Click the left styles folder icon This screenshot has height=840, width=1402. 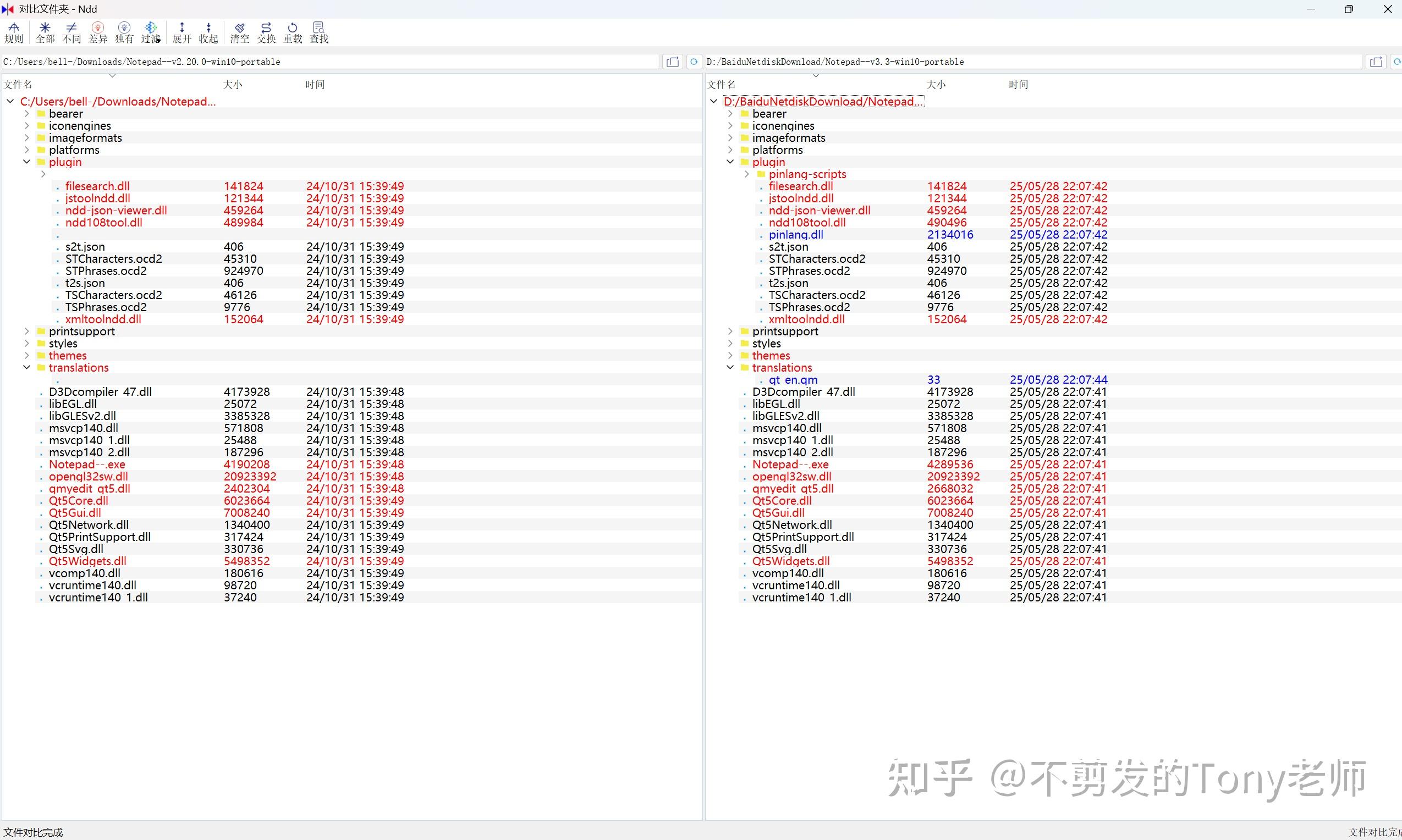[41, 344]
